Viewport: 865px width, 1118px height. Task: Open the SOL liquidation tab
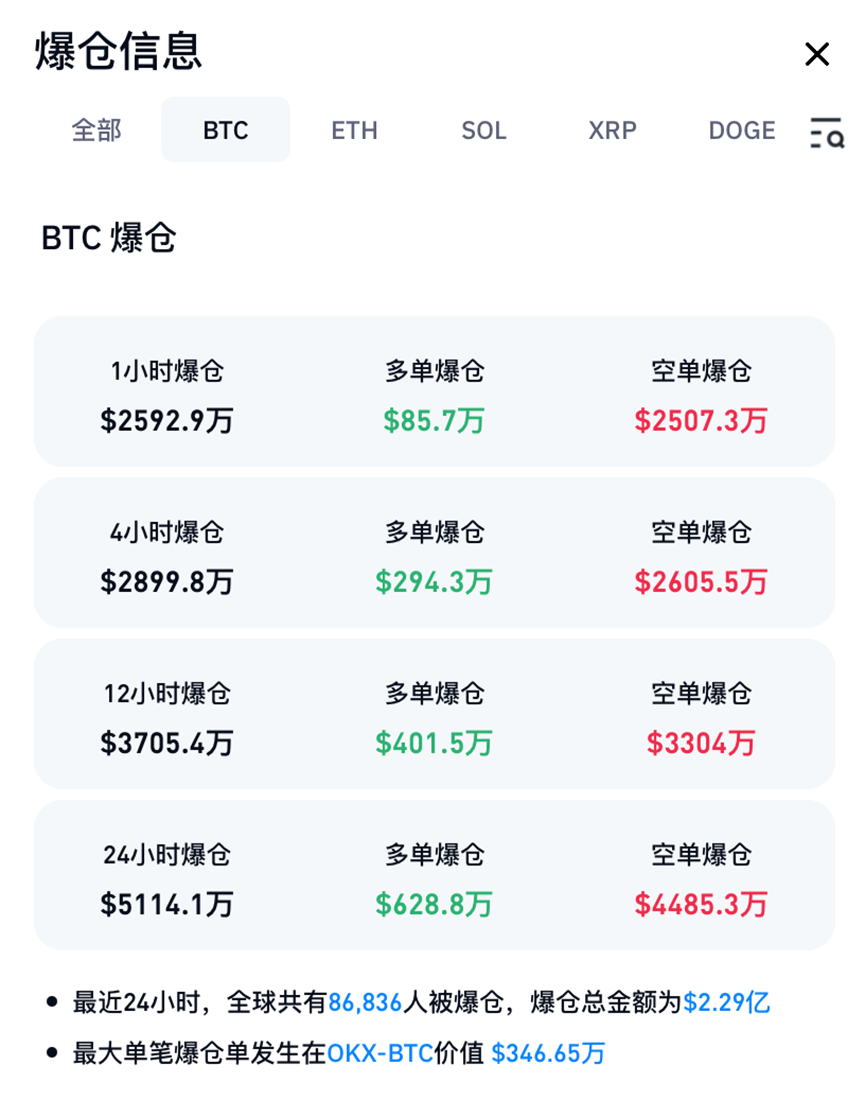click(484, 130)
